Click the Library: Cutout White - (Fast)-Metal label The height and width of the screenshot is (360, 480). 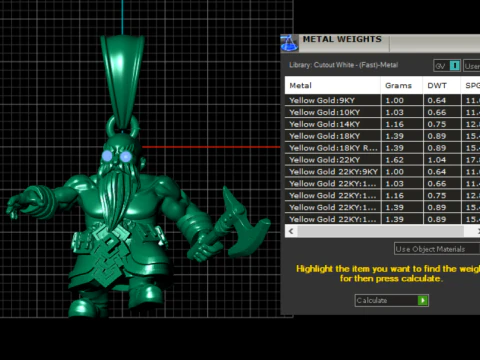(343, 65)
